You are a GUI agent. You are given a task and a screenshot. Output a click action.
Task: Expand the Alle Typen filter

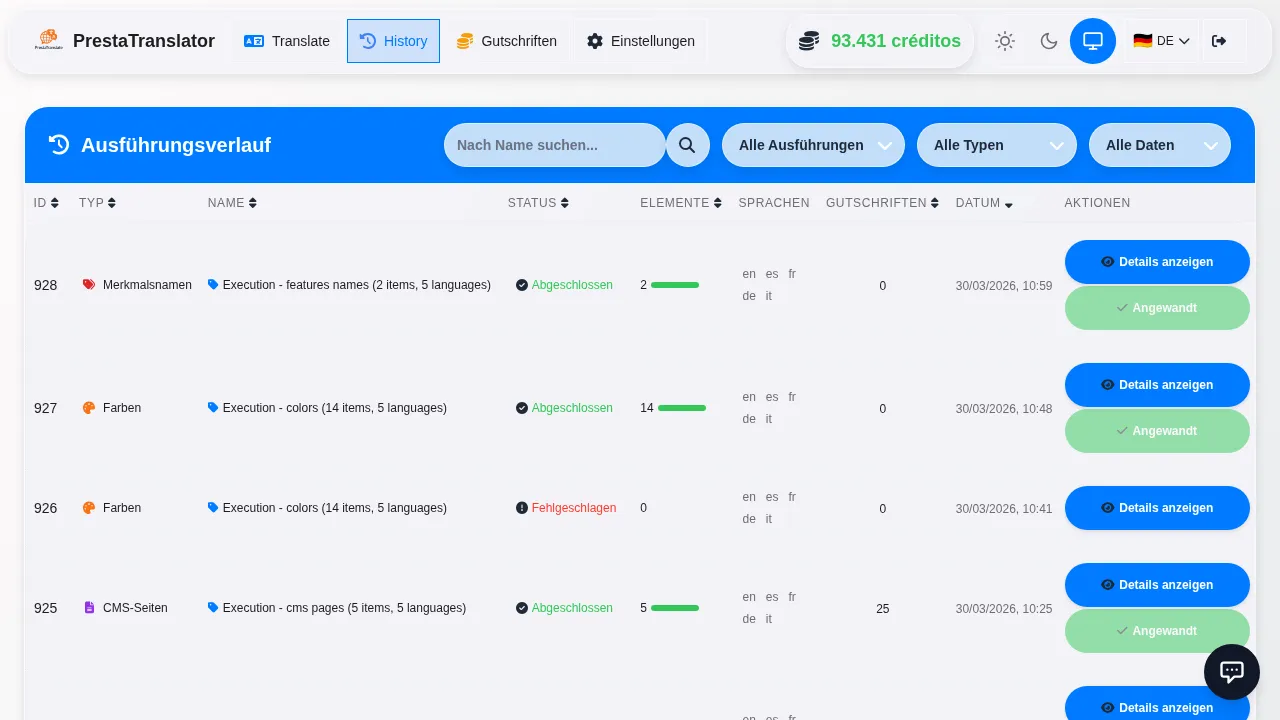pos(996,145)
